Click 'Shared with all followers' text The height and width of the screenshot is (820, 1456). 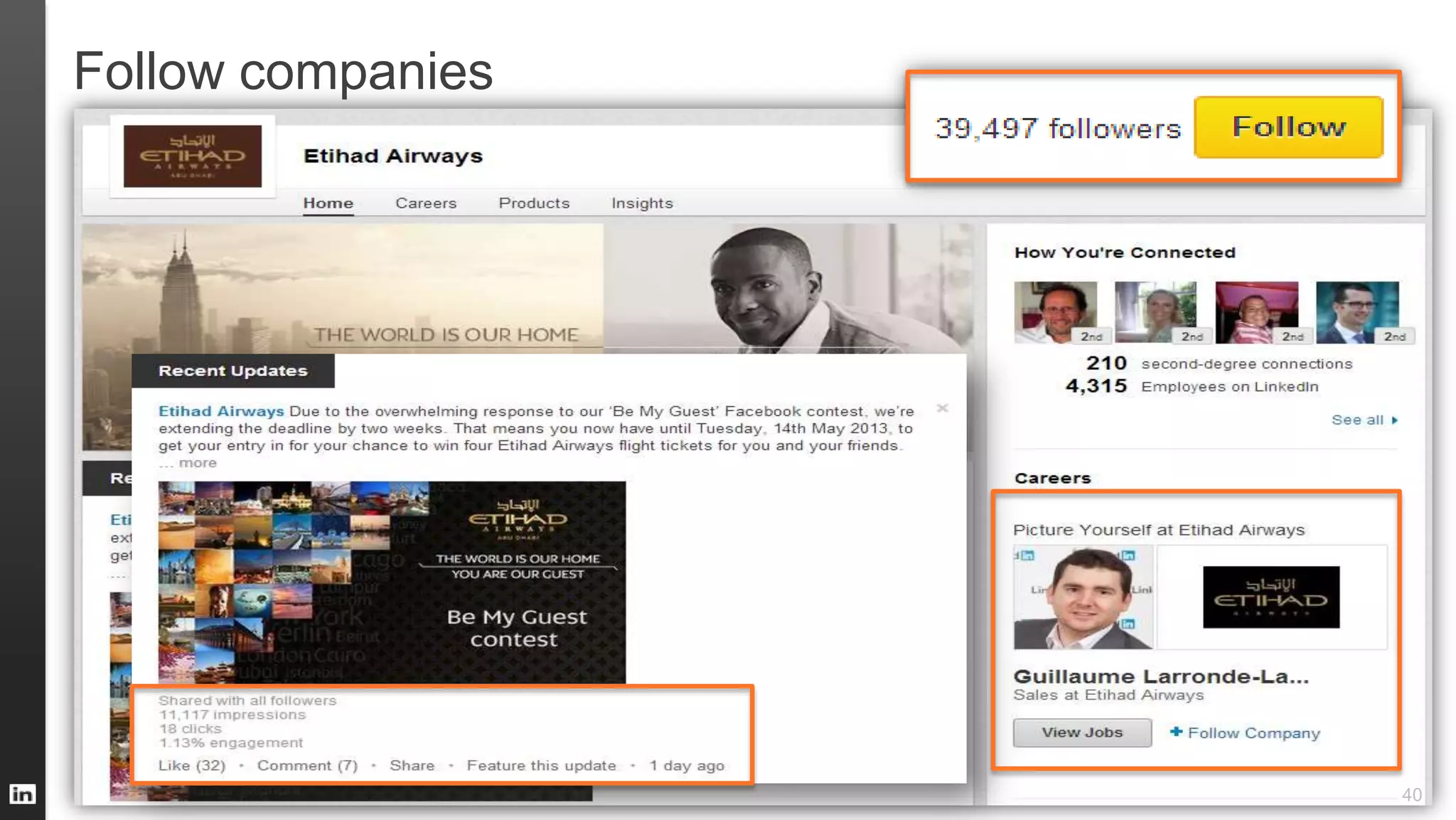pyautogui.click(x=247, y=701)
